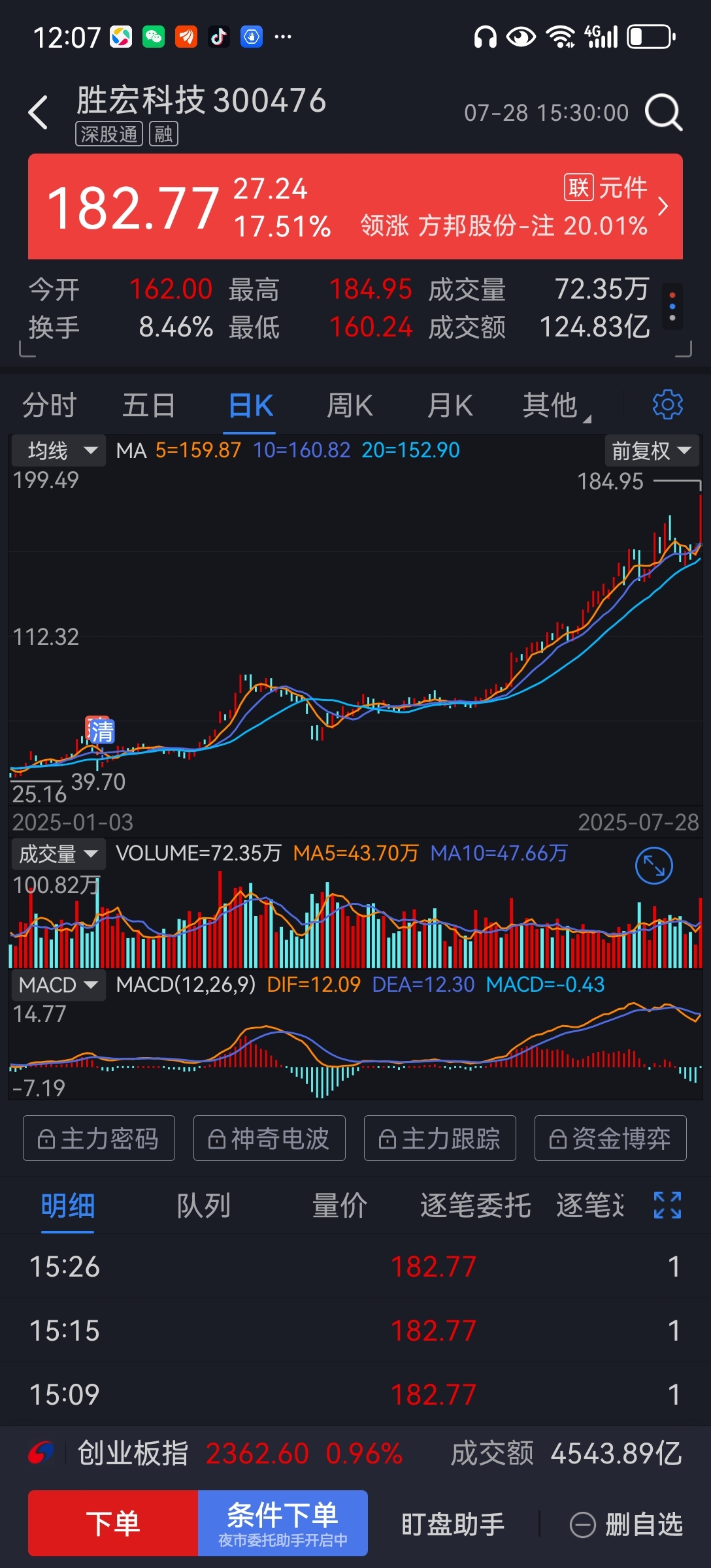Tap the TikTok notification icon
This screenshot has width=711, height=1568.
point(219,37)
